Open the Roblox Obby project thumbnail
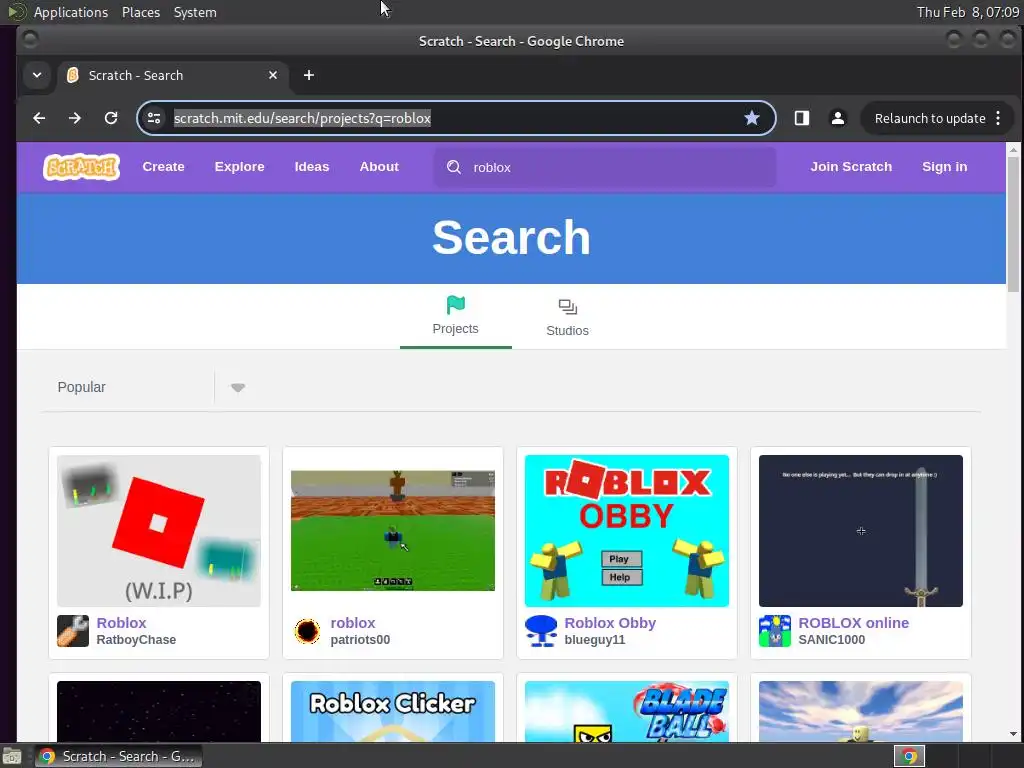 [x=626, y=531]
